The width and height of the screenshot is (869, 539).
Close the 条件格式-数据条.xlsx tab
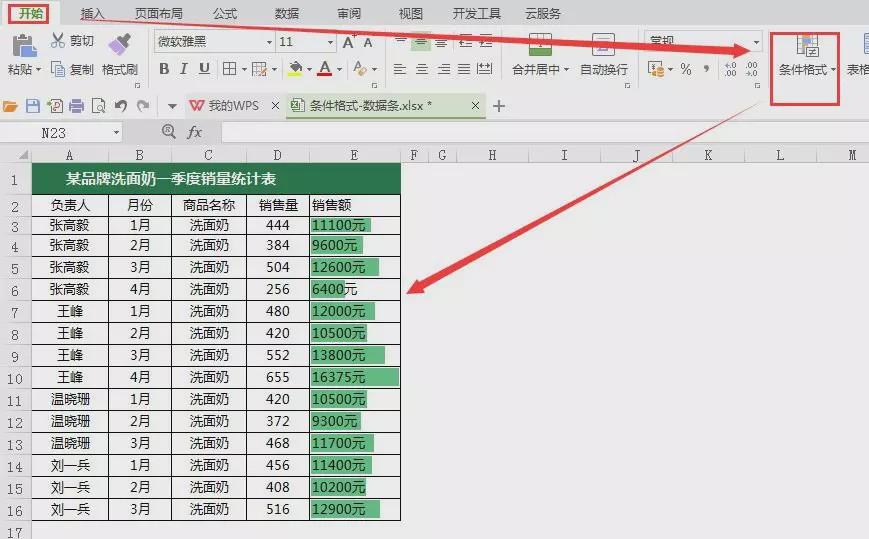tap(476, 105)
